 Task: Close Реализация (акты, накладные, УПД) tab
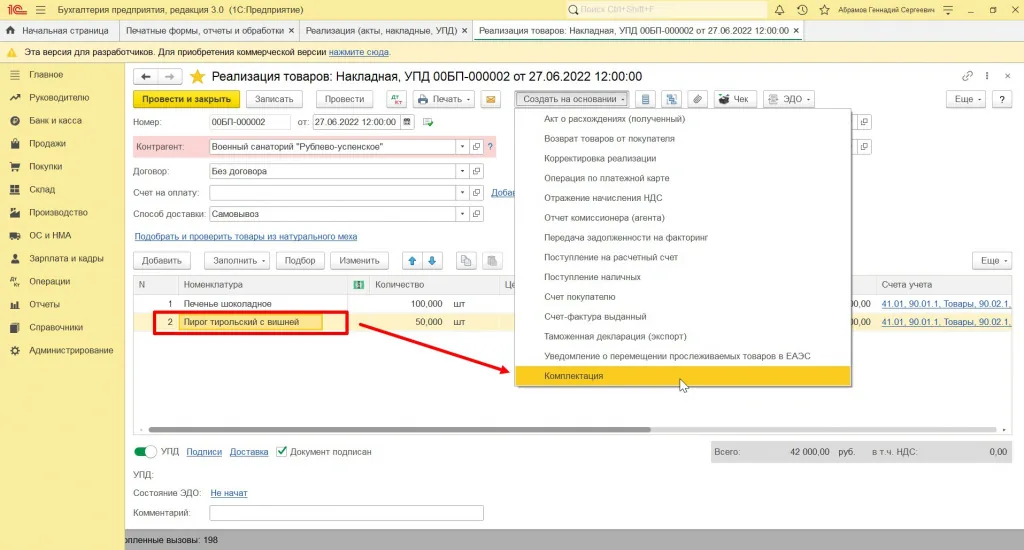tap(464, 31)
